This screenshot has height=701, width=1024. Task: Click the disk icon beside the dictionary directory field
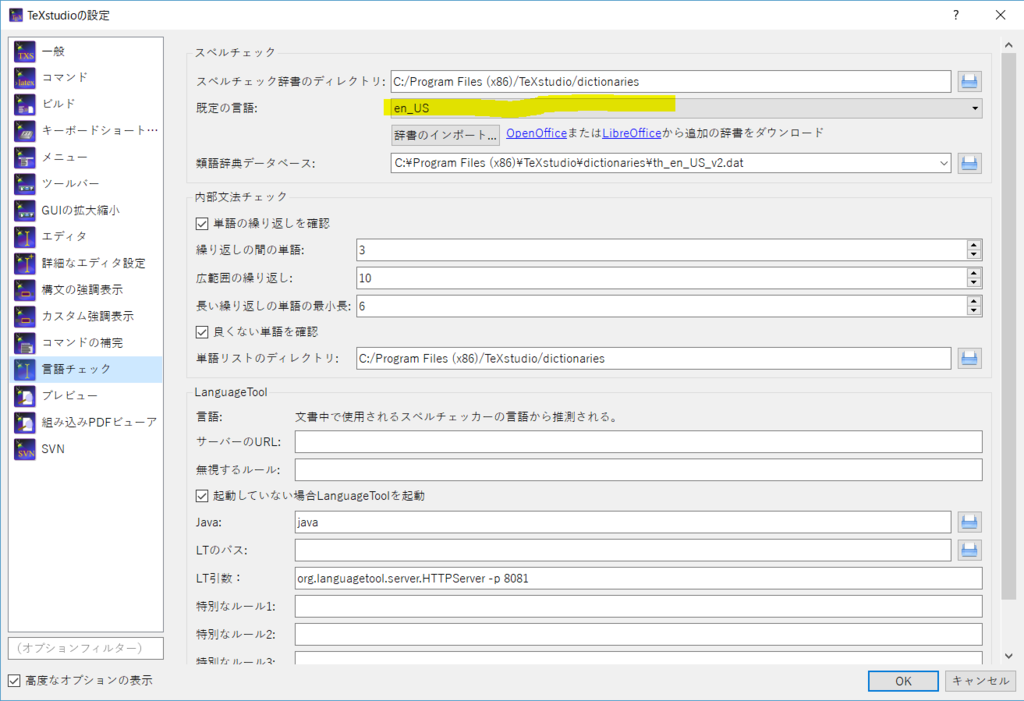click(968, 81)
